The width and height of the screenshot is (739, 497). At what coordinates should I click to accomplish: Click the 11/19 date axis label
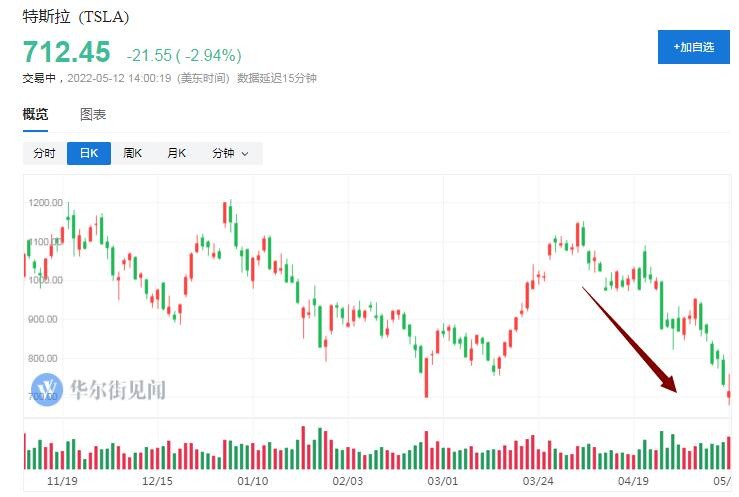pyautogui.click(x=62, y=481)
